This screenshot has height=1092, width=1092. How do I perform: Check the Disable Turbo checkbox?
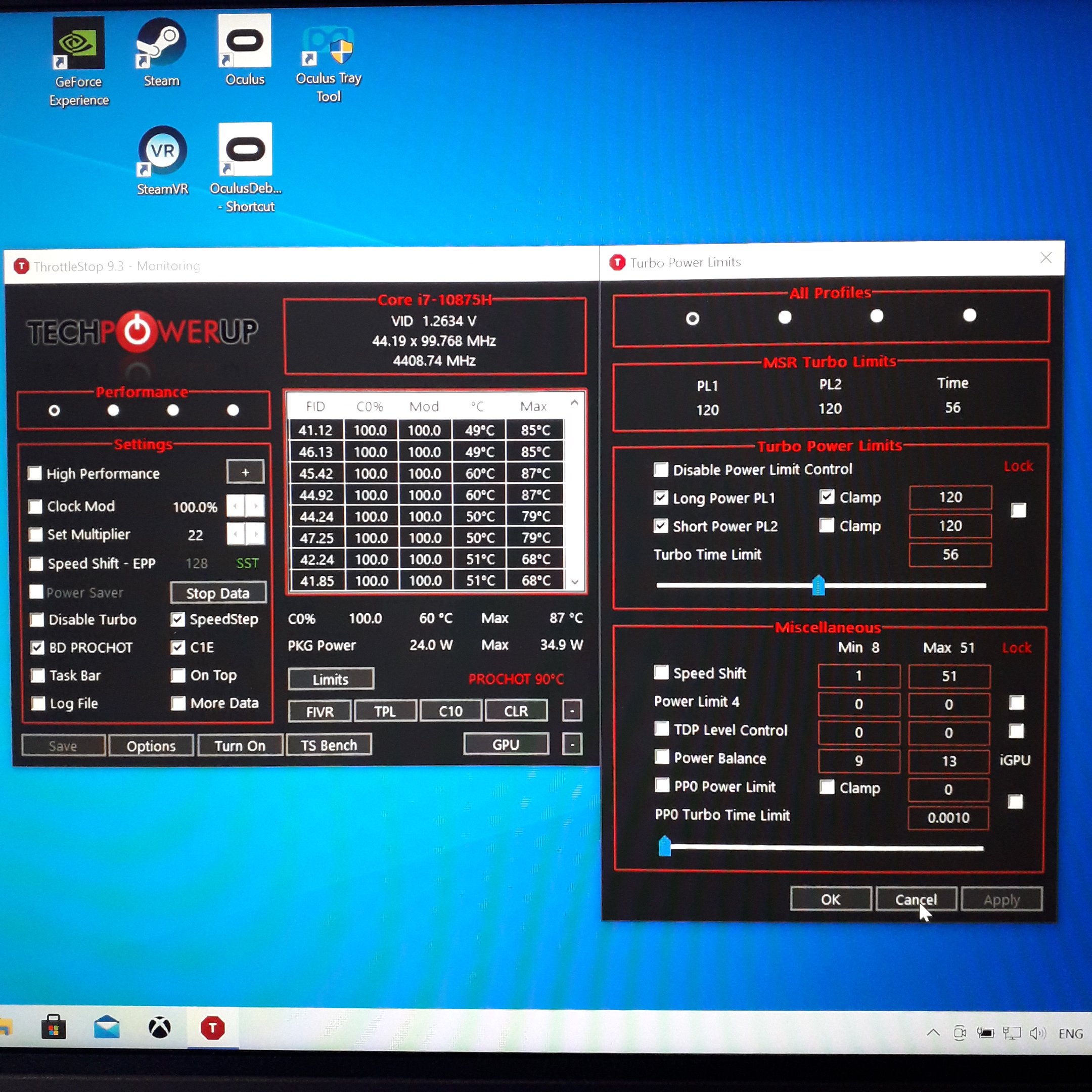pyautogui.click(x=37, y=619)
